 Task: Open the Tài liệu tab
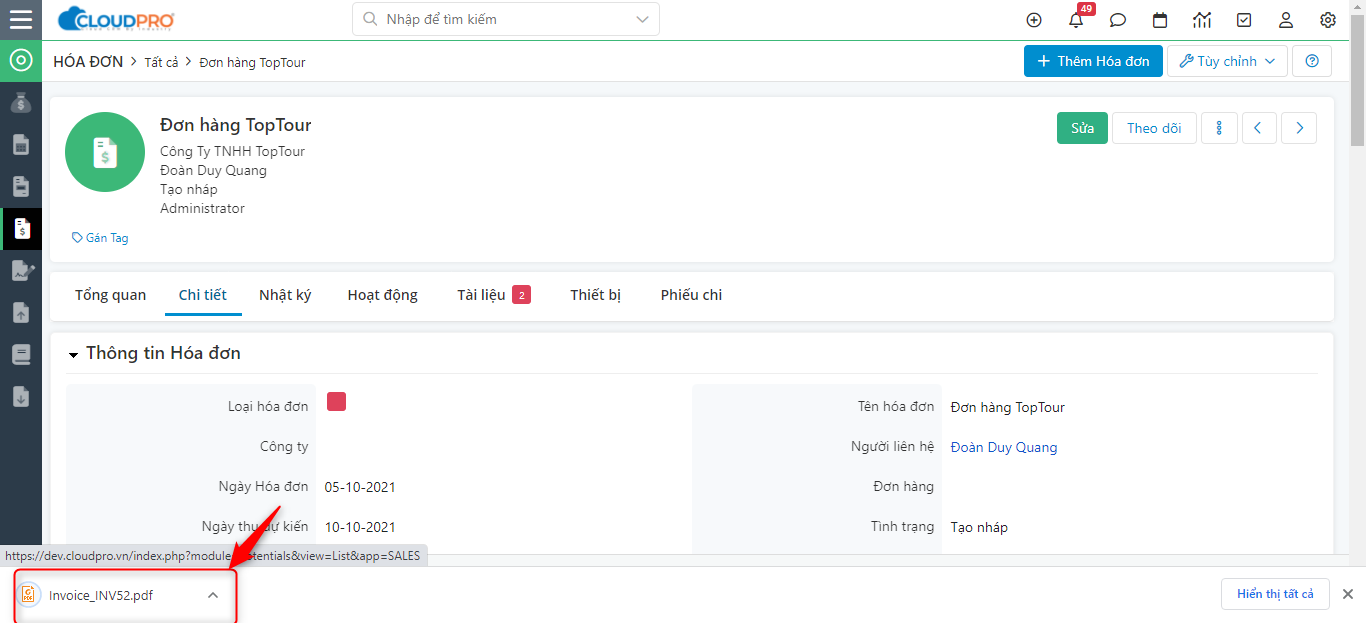(493, 295)
